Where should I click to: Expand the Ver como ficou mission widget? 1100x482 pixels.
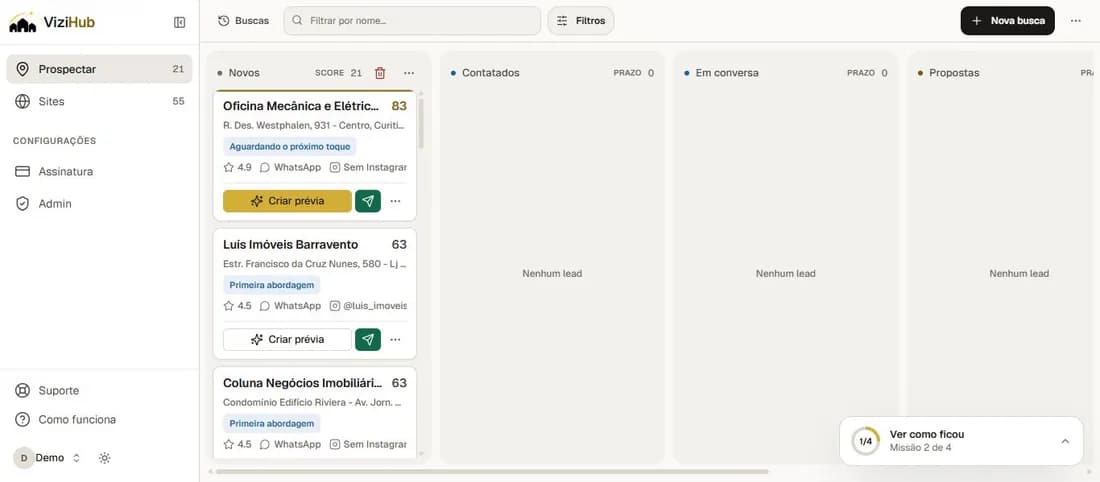1065,441
